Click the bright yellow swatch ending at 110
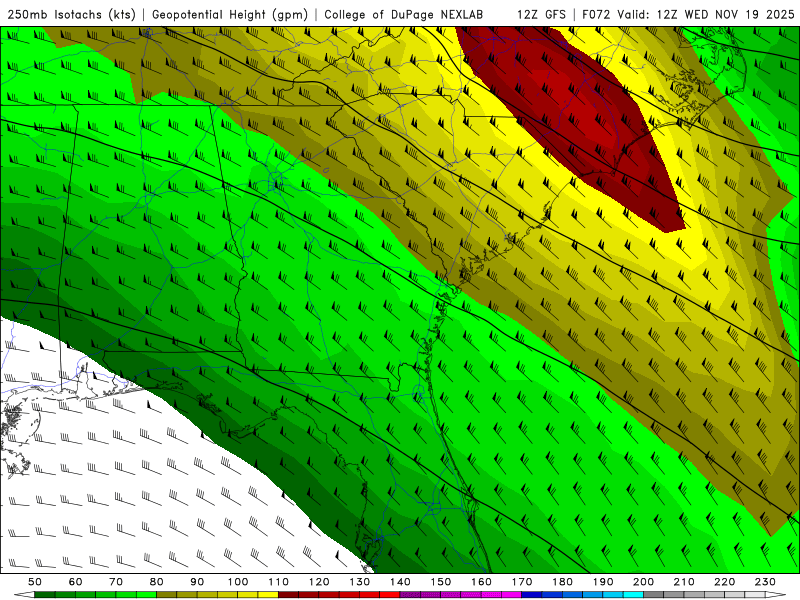Viewport: 800px width, 600px height. [268, 595]
